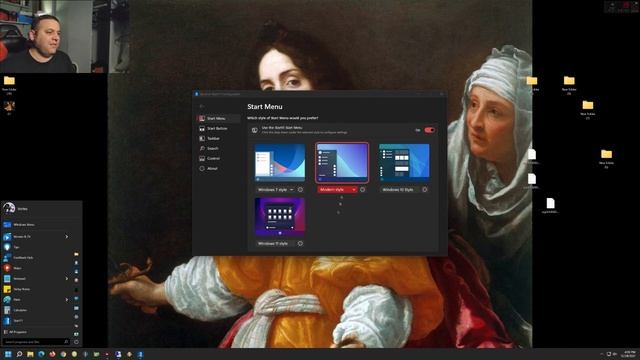Choose the Modern style preview thumbnail

[x=342, y=162]
